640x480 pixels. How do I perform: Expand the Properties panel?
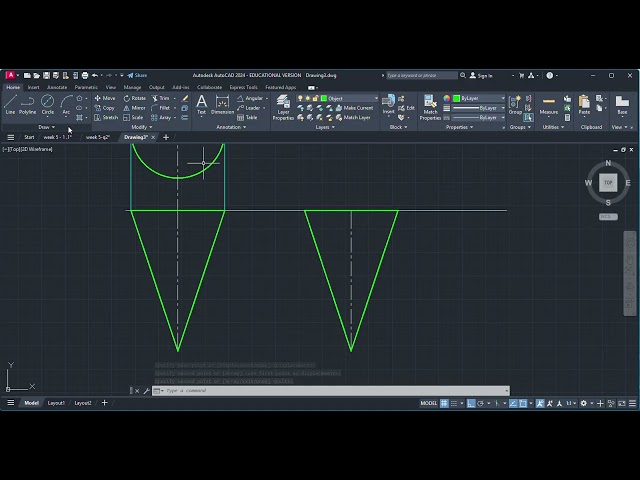[x=459, y=127]
